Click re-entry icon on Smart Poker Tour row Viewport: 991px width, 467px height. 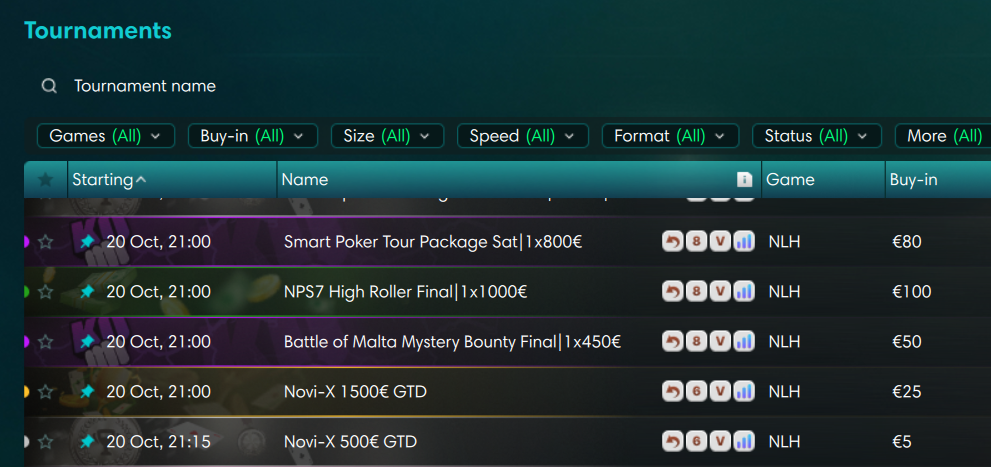click(673, 241)
